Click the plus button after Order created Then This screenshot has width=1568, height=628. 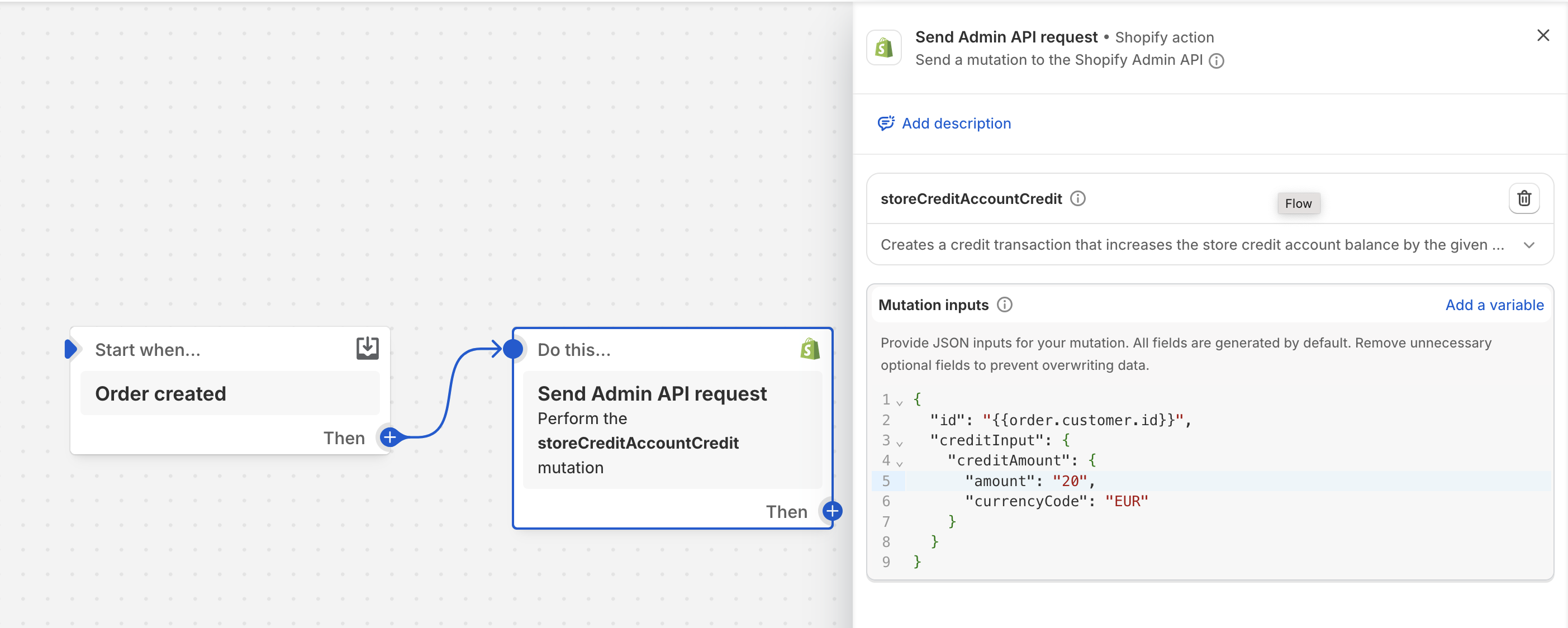click(389, 437)
